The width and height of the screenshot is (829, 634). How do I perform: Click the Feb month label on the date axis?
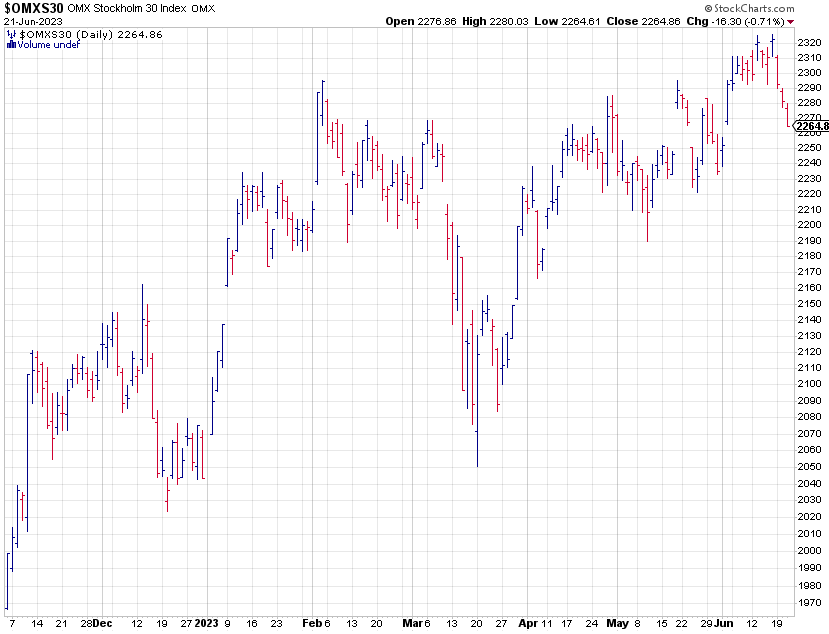point(312,623)
